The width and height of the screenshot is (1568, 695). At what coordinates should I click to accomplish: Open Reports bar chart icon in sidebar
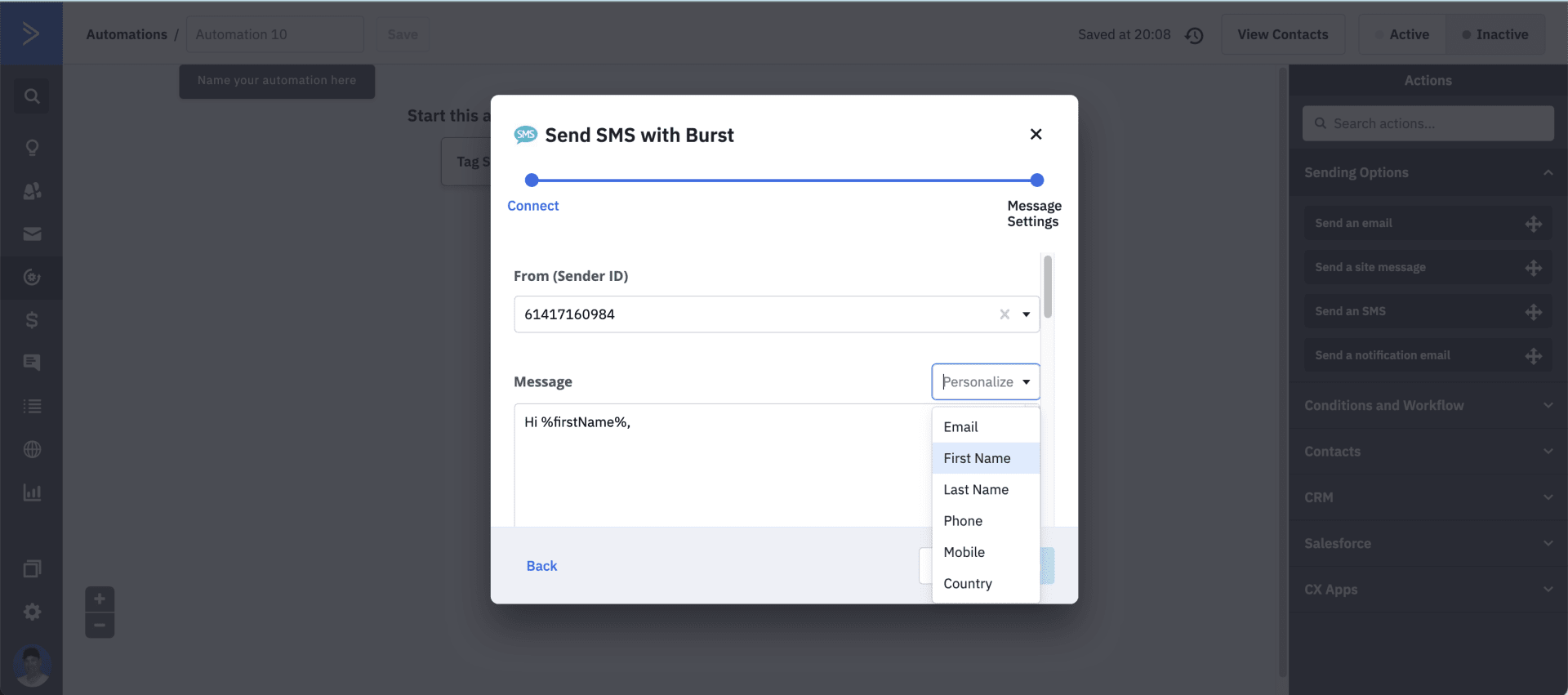point(32,492)
